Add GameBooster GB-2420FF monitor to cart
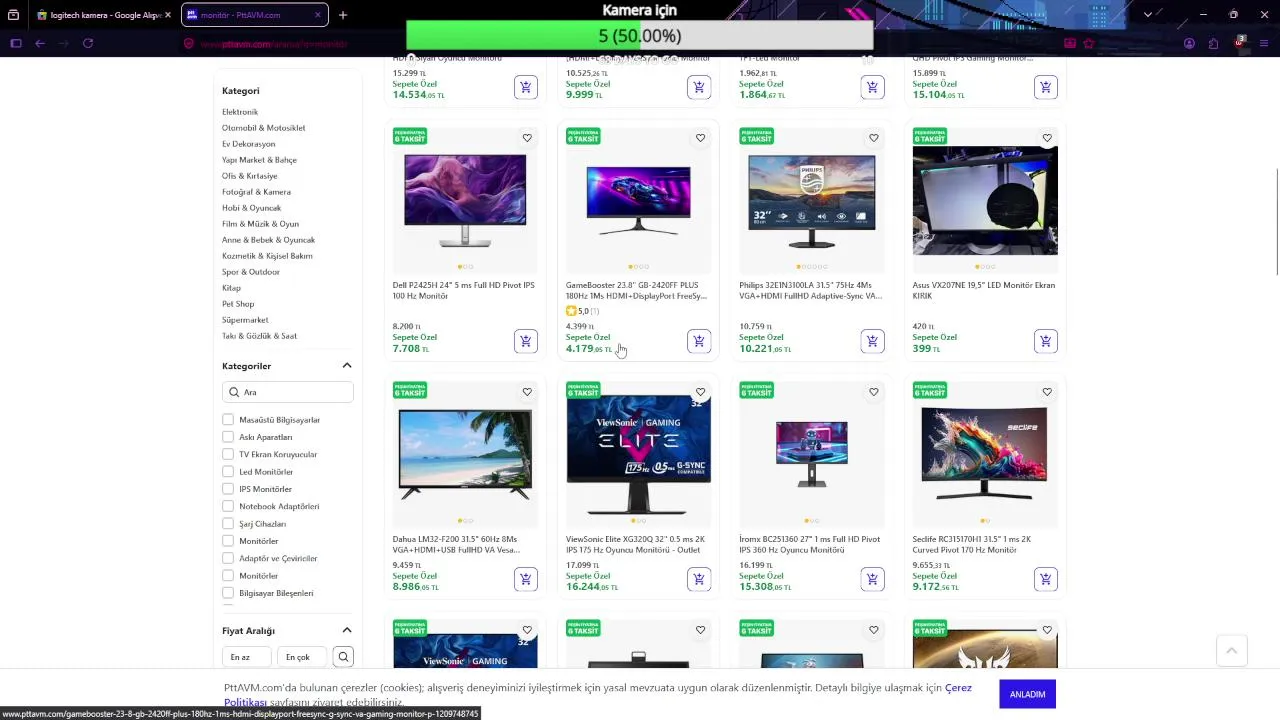The width and height of the screenshot is (1280, 720). pyautogui.click(x=699, y=341)
